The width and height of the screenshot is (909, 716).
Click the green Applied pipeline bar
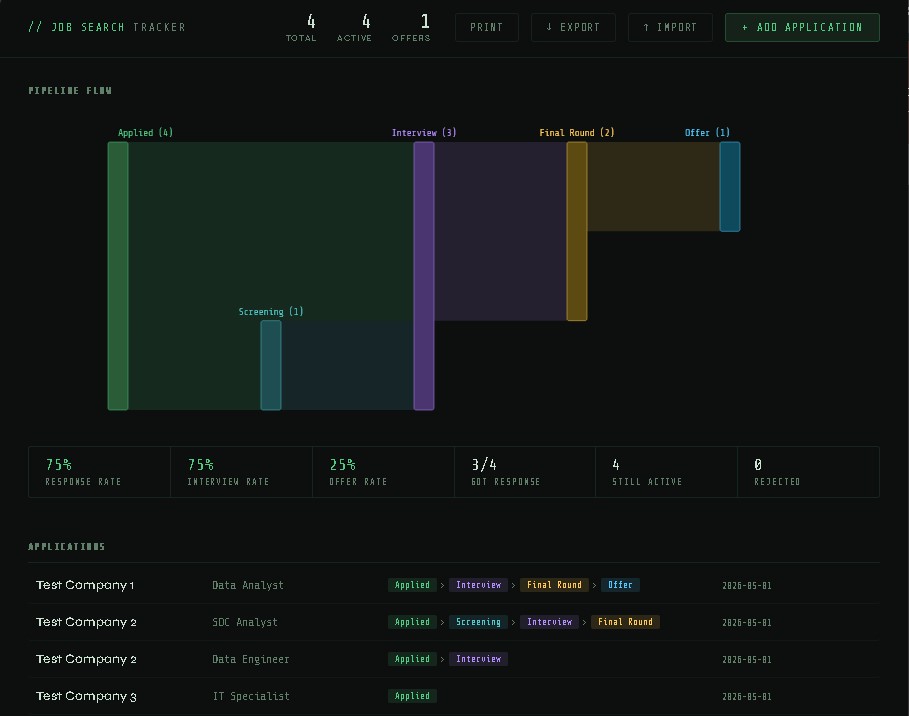point(118,276)
